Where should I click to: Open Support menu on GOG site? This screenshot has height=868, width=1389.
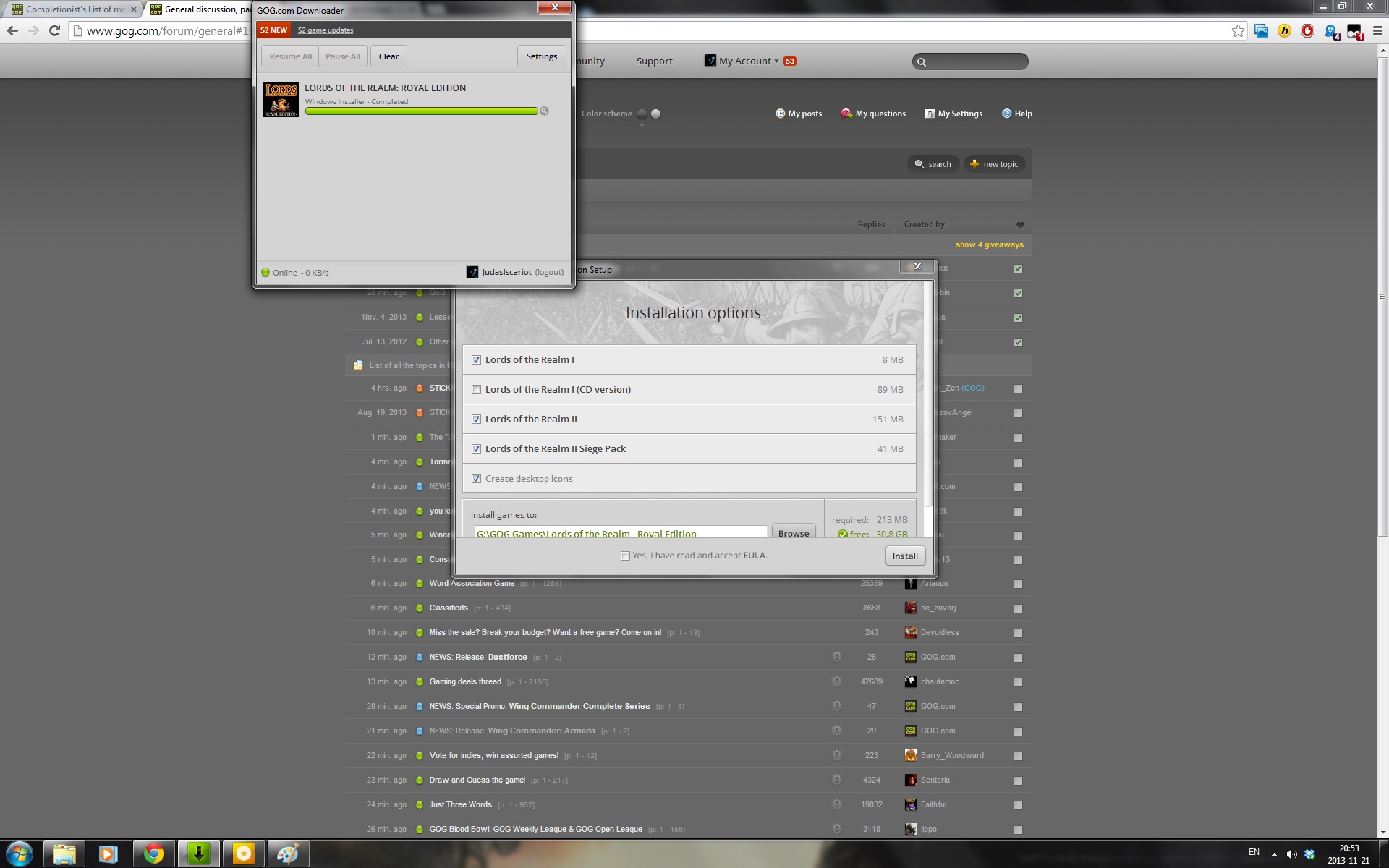pos(654,61)
